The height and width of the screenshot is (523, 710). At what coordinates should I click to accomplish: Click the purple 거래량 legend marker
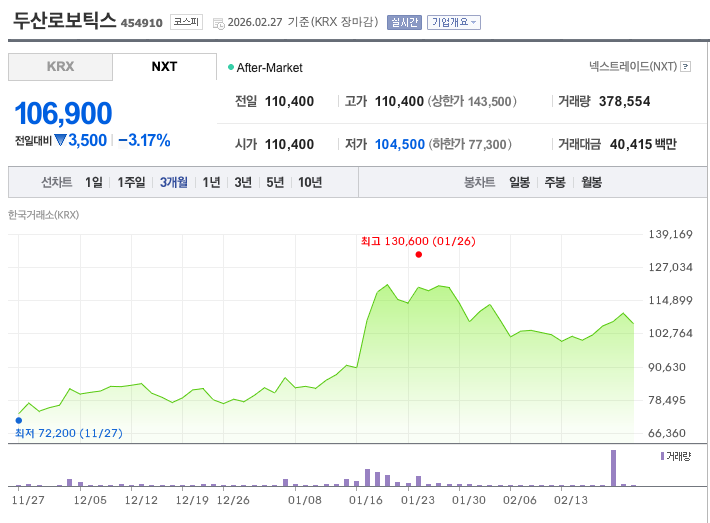point(662,456)
